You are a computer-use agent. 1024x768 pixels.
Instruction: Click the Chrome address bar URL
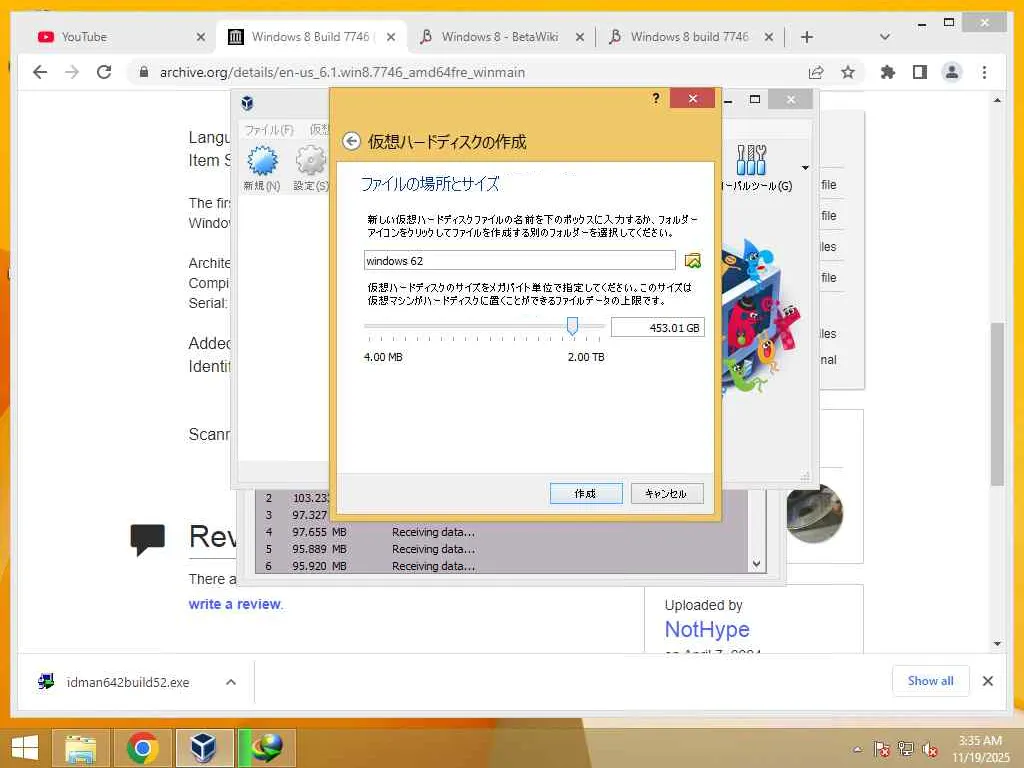pos(342,72)
